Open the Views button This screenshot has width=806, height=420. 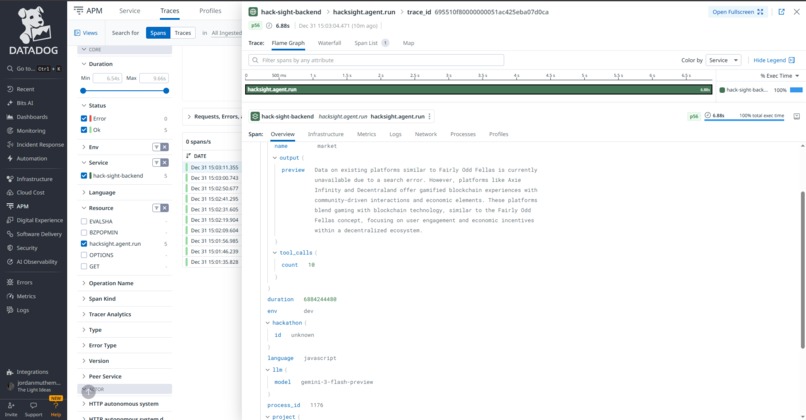pyautogui.click(x=86, y=33)
